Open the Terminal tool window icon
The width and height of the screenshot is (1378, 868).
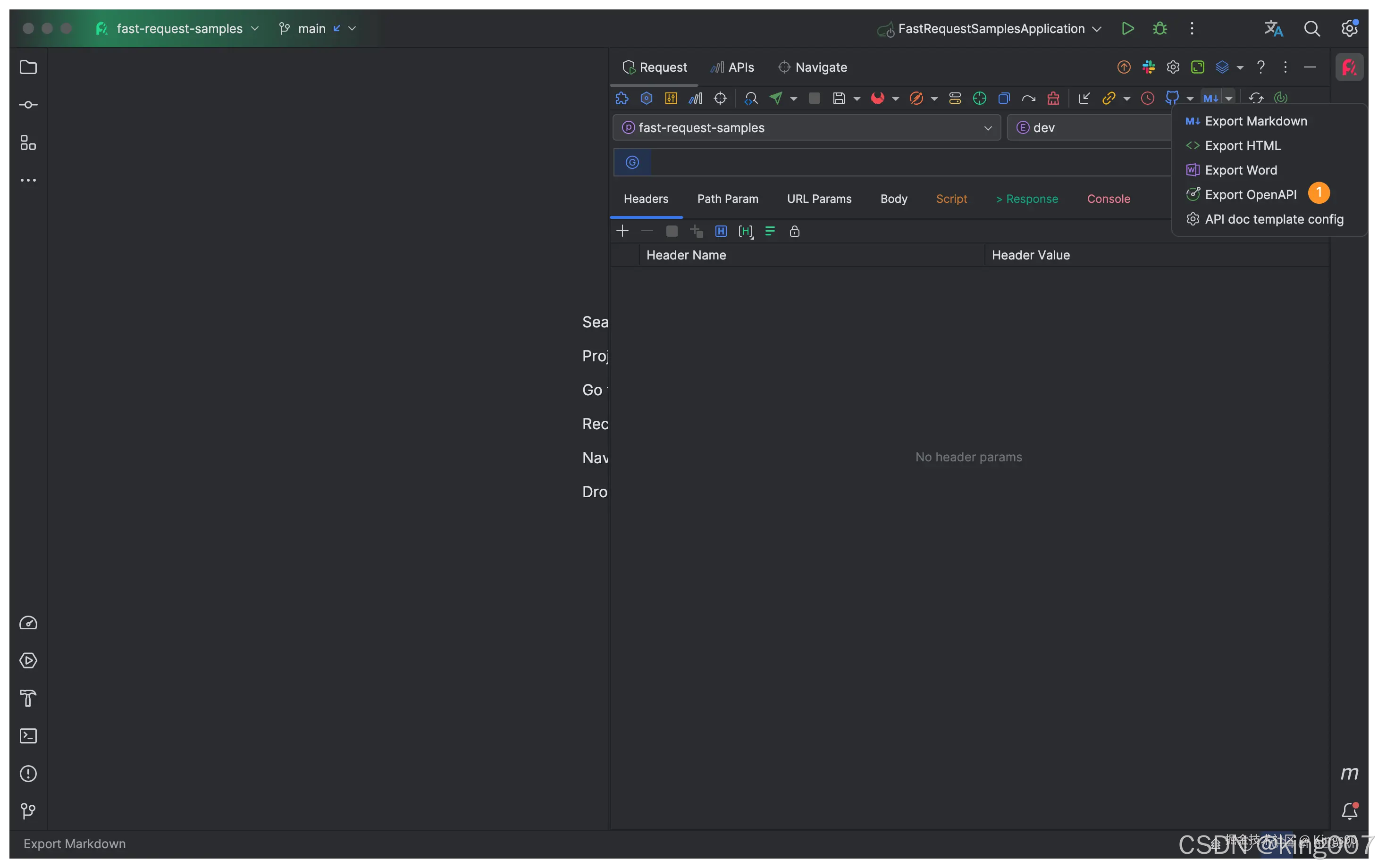[28, 736]
